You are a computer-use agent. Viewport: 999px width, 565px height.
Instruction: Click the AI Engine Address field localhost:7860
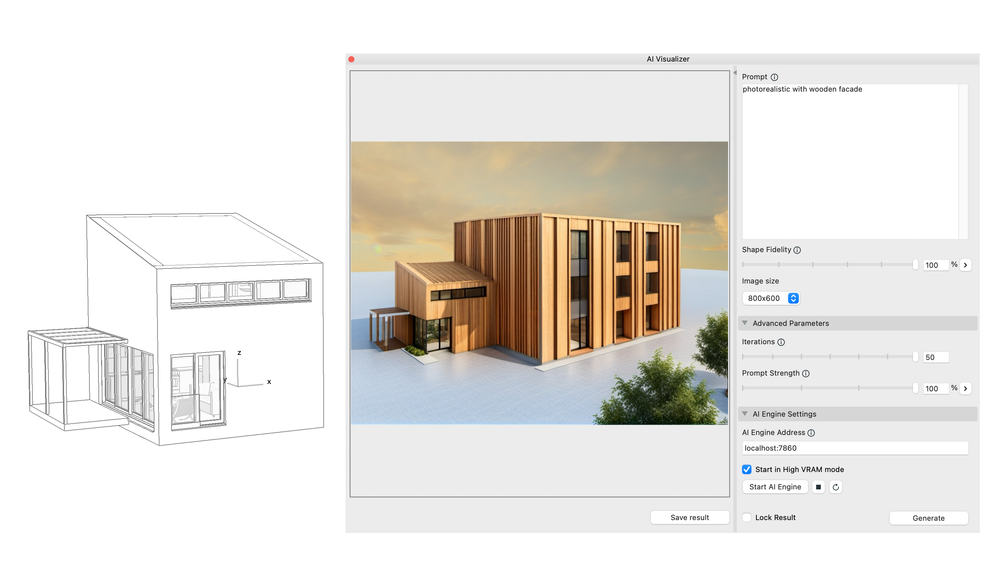pos(855,448)
